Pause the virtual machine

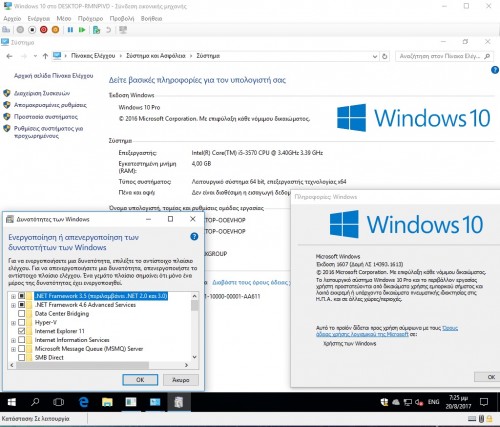coord(70,30)
